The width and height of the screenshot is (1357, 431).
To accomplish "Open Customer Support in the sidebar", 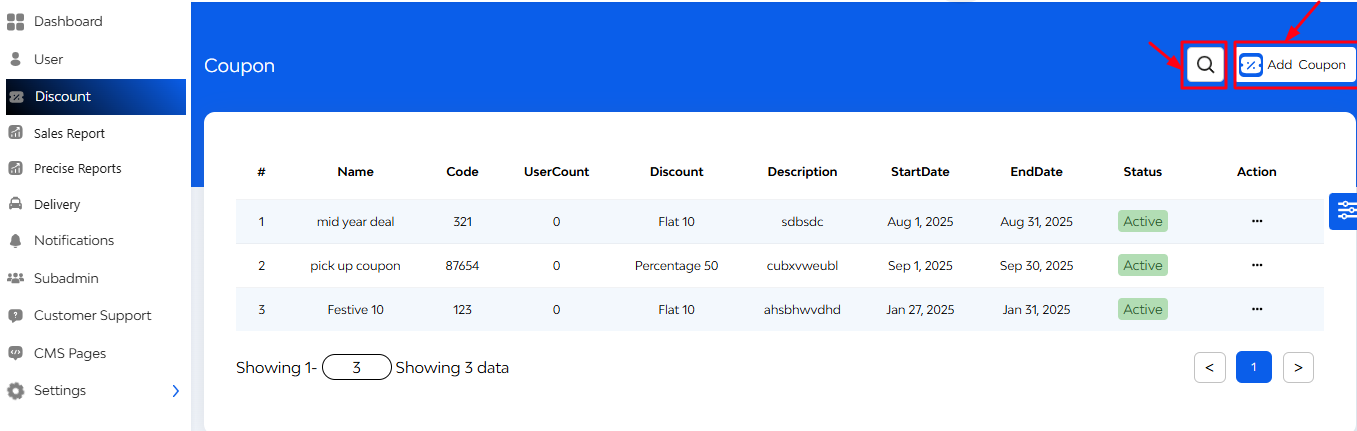I will pos(93,316).
